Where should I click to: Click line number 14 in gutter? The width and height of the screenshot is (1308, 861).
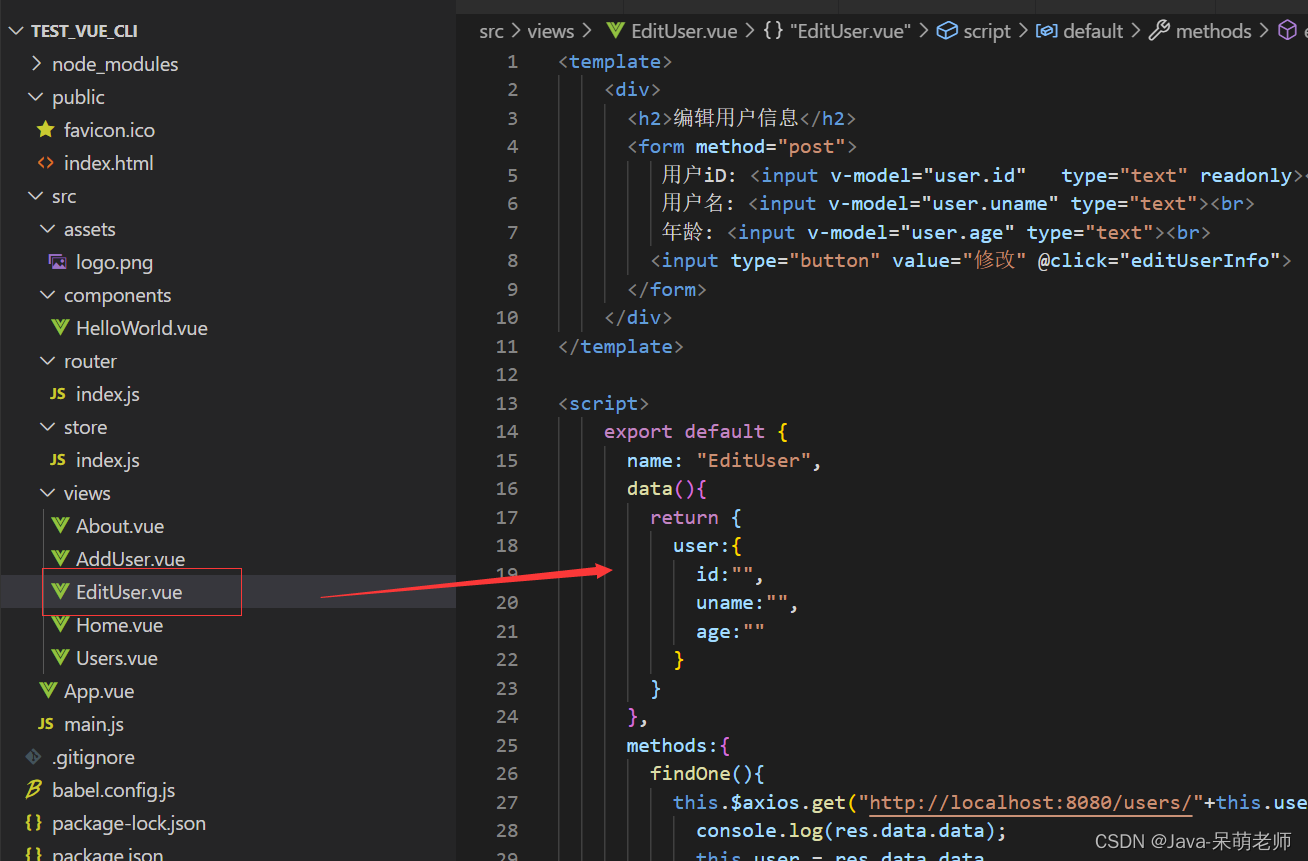(507, 431)
